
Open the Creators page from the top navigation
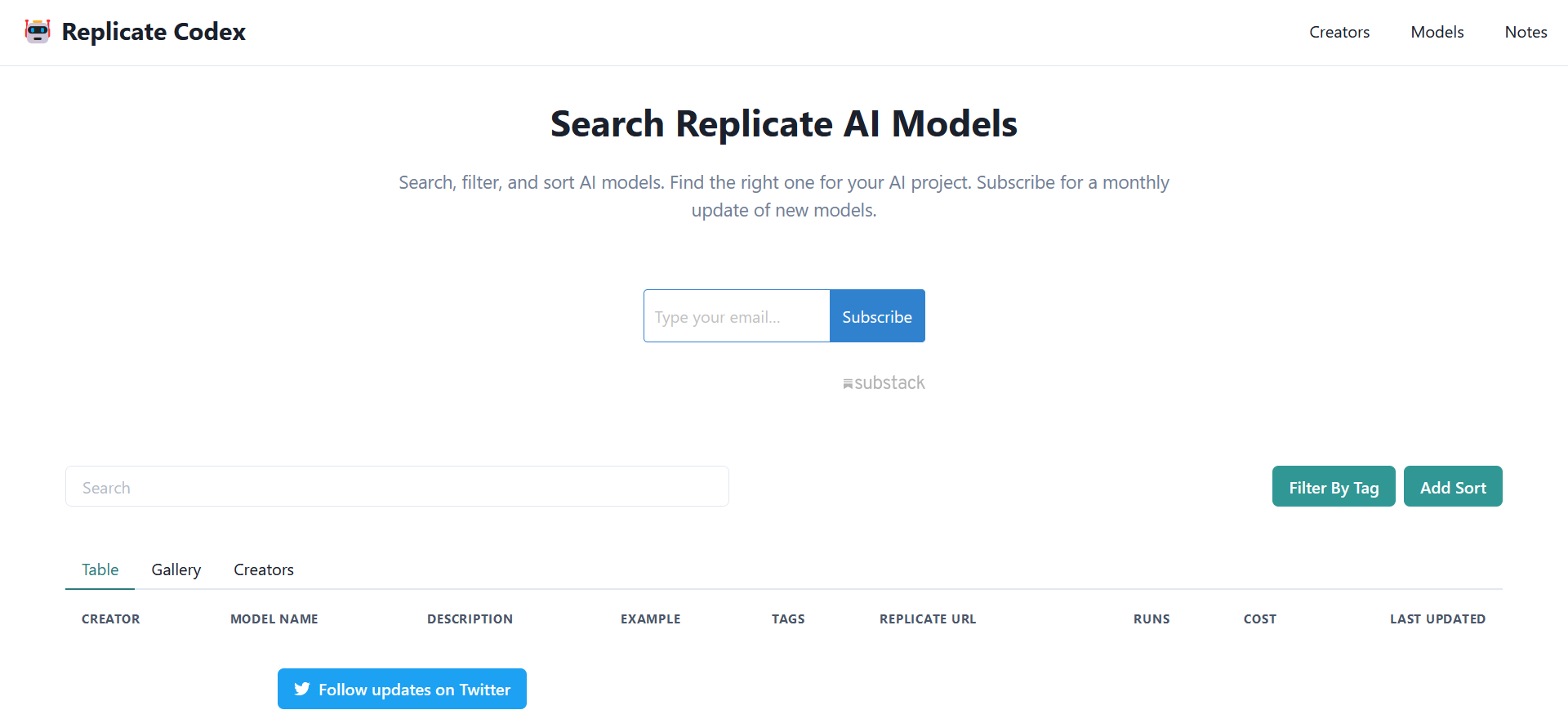click(x=1339, y=32)
